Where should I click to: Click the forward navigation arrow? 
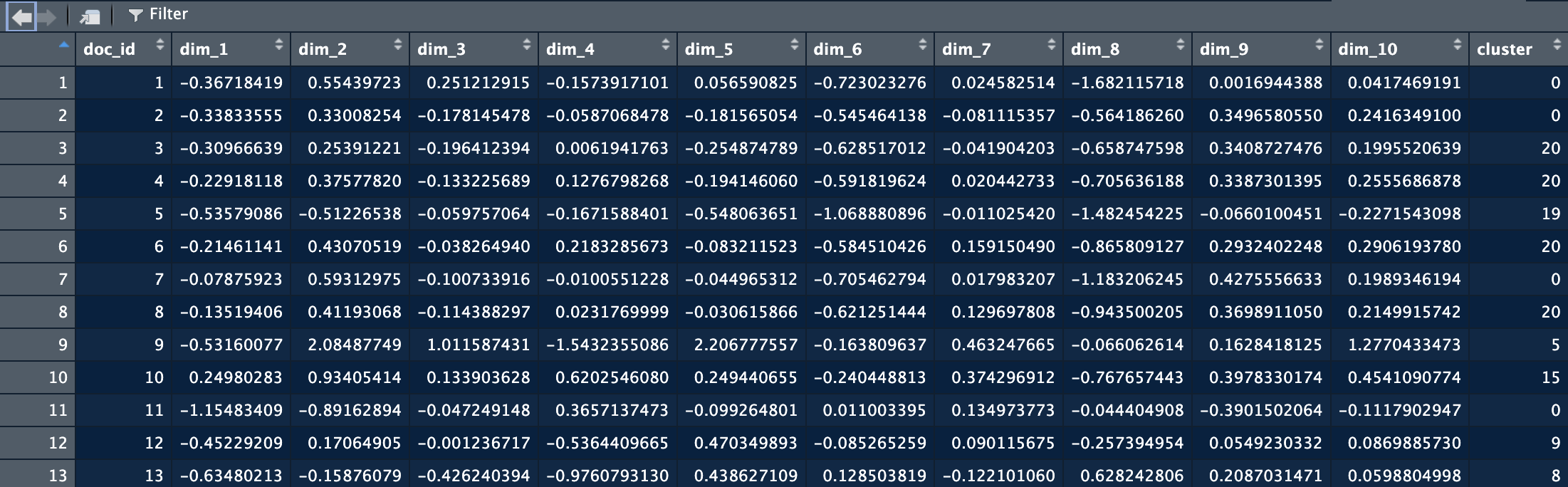click(x=47, y=16)
